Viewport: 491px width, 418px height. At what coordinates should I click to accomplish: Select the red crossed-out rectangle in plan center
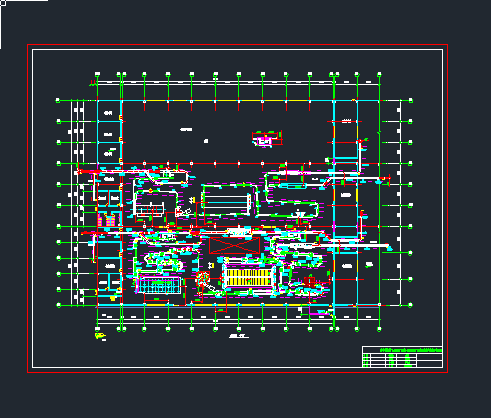(x=235, y=245)
